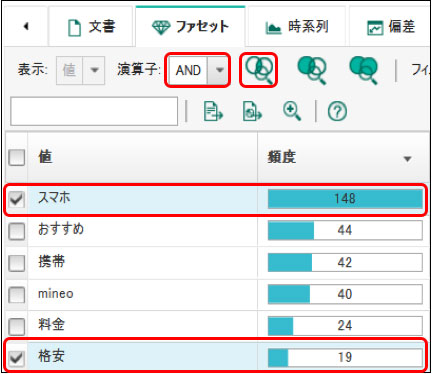Select the 料金 row label
This screenshot has height=374, width=432.
[x=51, y=324]
